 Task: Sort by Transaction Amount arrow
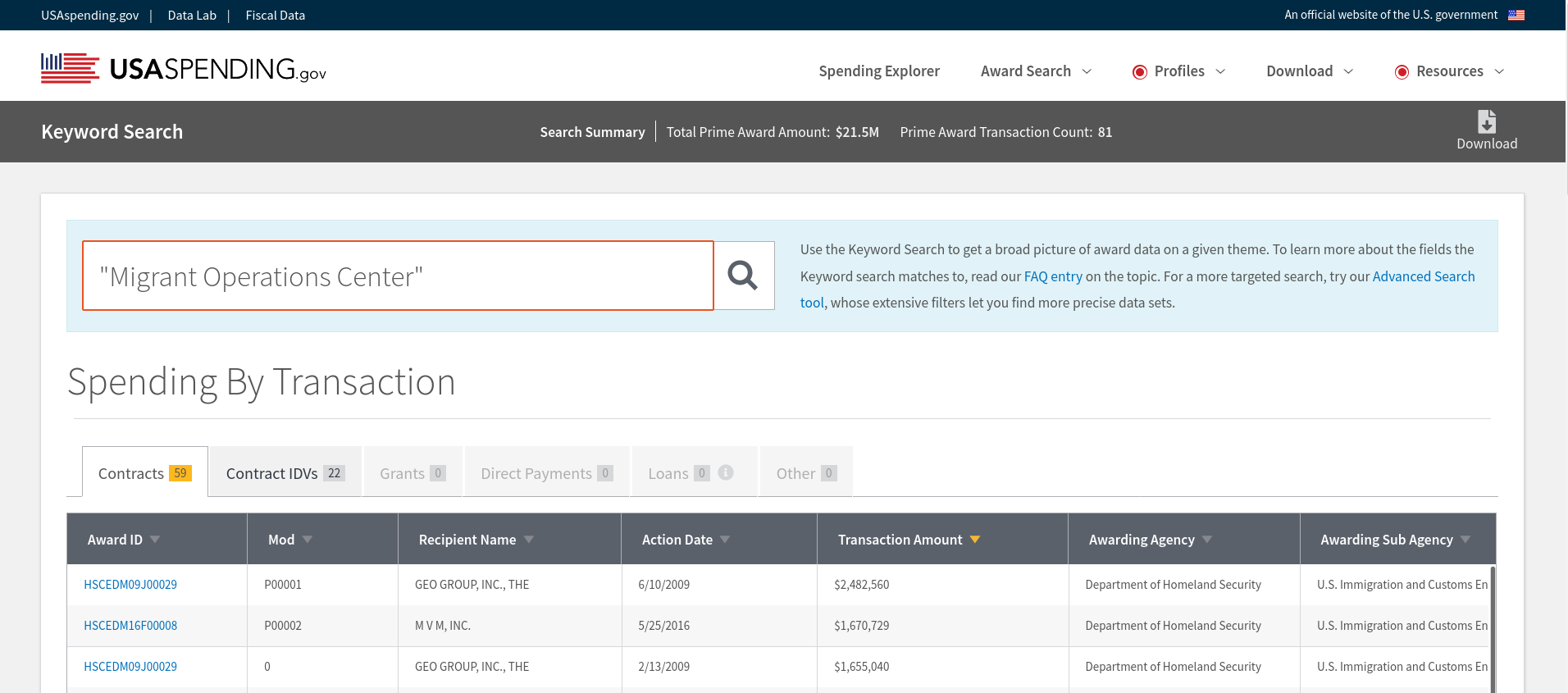975,540
